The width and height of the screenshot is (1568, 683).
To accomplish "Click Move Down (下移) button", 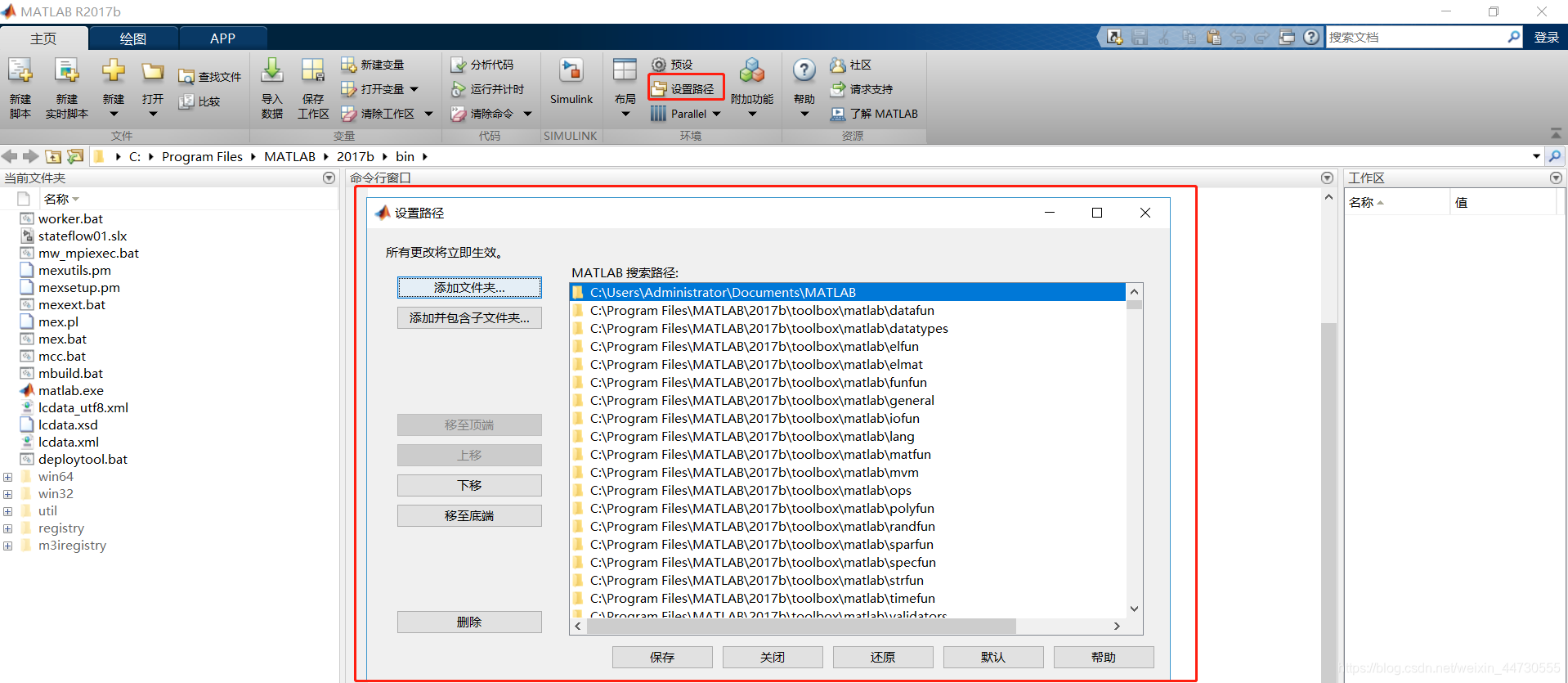I will [469, 485].
